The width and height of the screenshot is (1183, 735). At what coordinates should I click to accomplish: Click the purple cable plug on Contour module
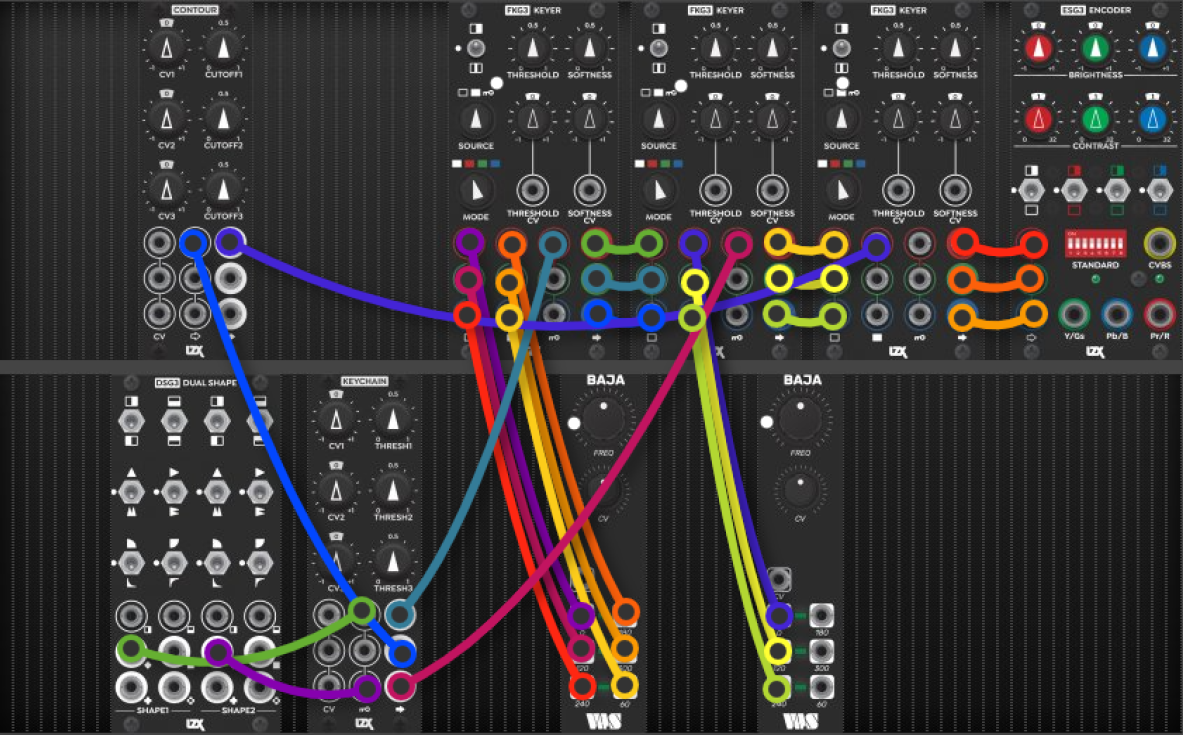tap(229, 242)
